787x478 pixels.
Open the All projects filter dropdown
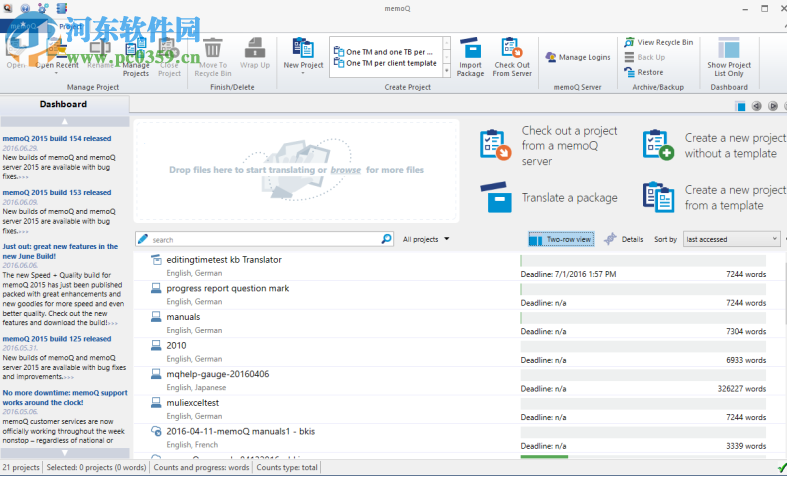pyautogui.click(x=426, y=240)
